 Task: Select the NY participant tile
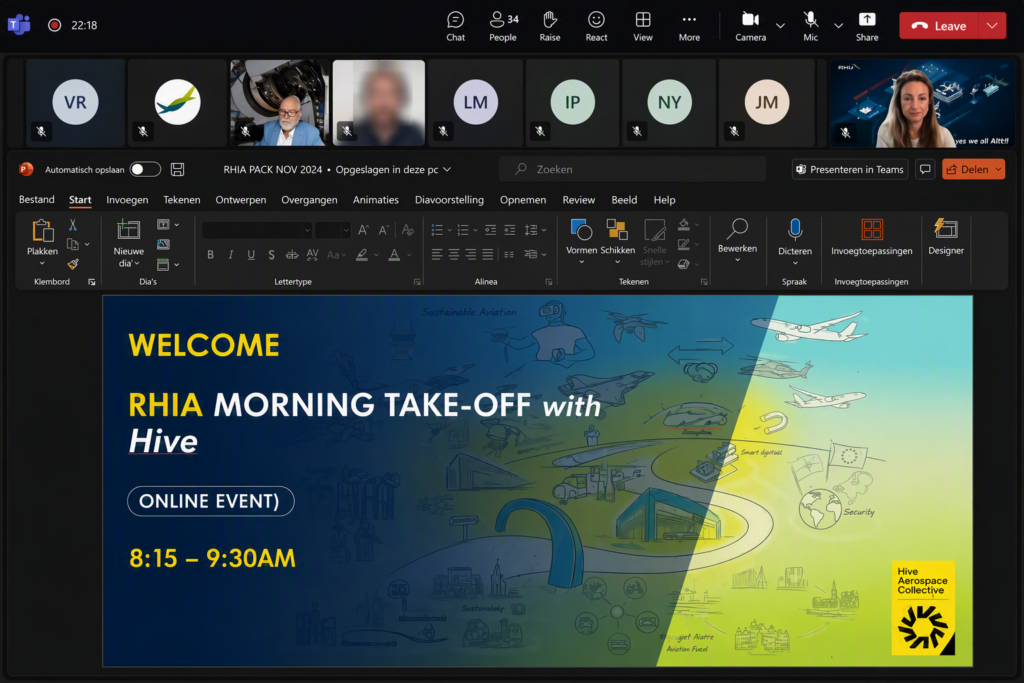(x=669, y=103)
